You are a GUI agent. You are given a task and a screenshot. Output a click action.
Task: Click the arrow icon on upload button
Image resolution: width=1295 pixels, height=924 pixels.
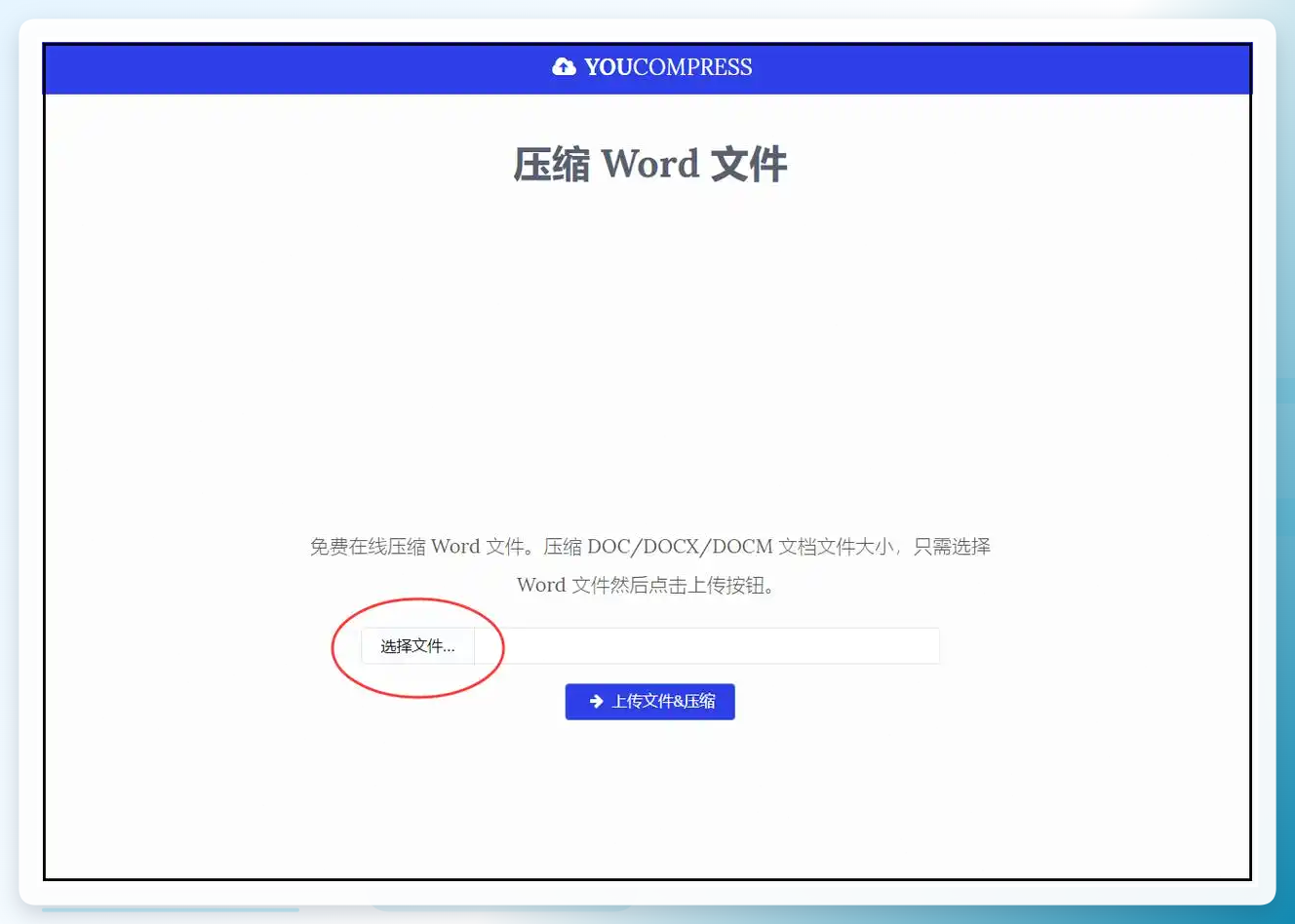(x=596, y=702)
